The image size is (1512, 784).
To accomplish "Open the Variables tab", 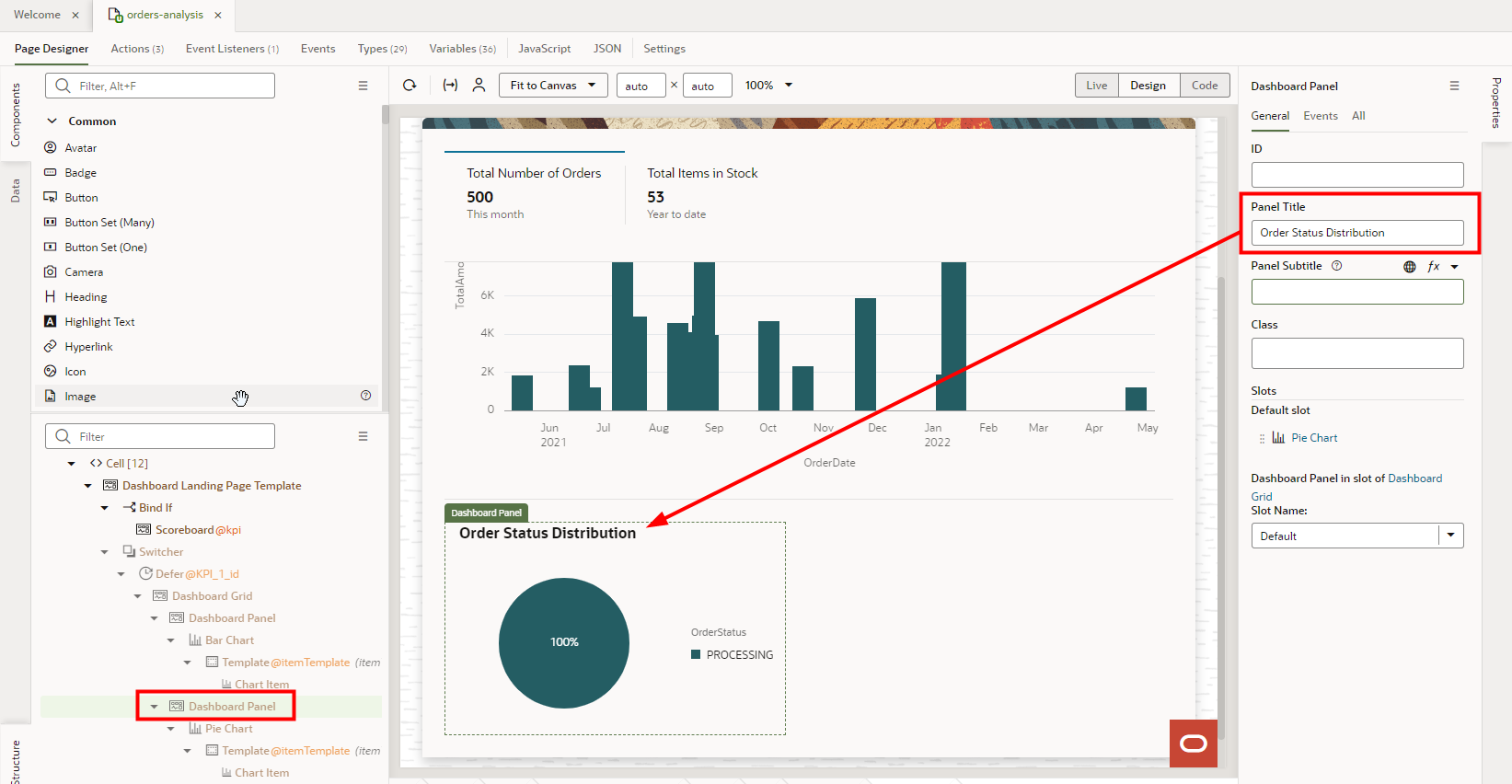I will coord(462,49).
